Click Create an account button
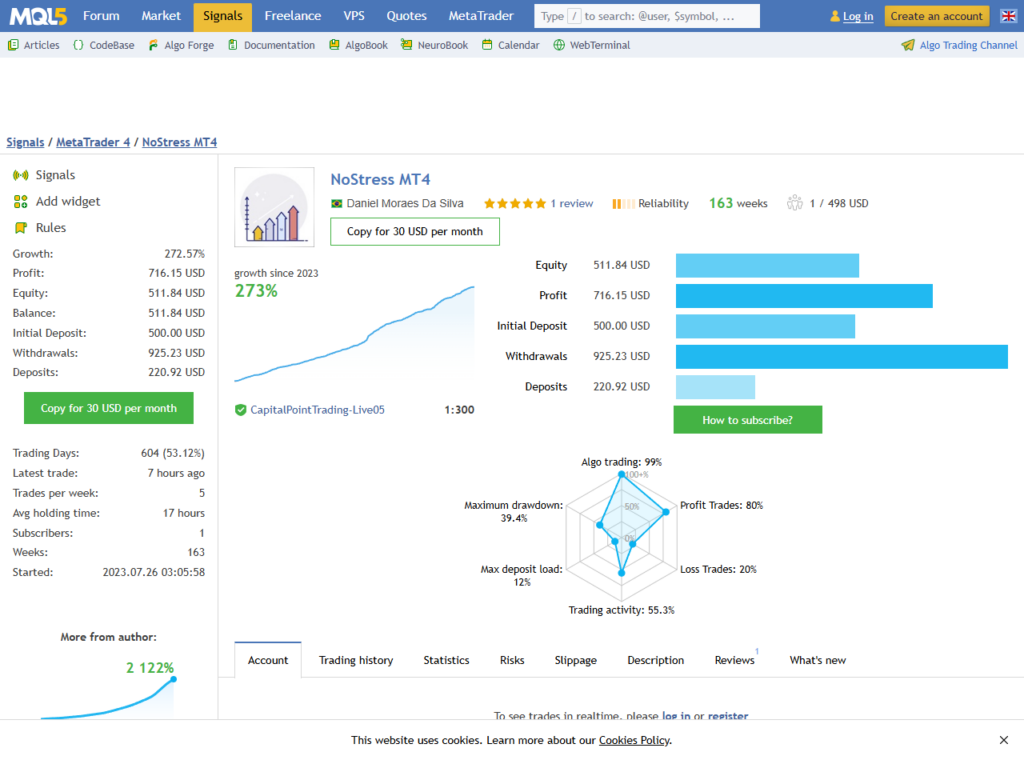This screenshot has height=760, width=1024. pyautogui.click(x=936, y=16)
